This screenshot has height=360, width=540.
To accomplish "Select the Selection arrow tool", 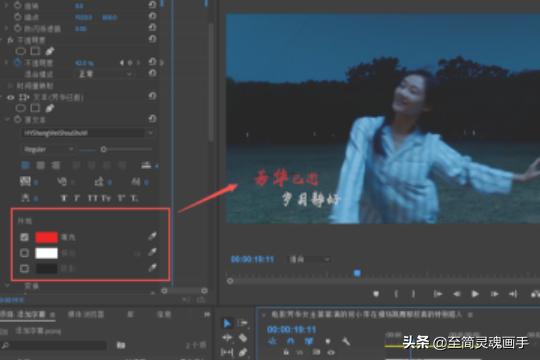I will click(x=227, y=323).
